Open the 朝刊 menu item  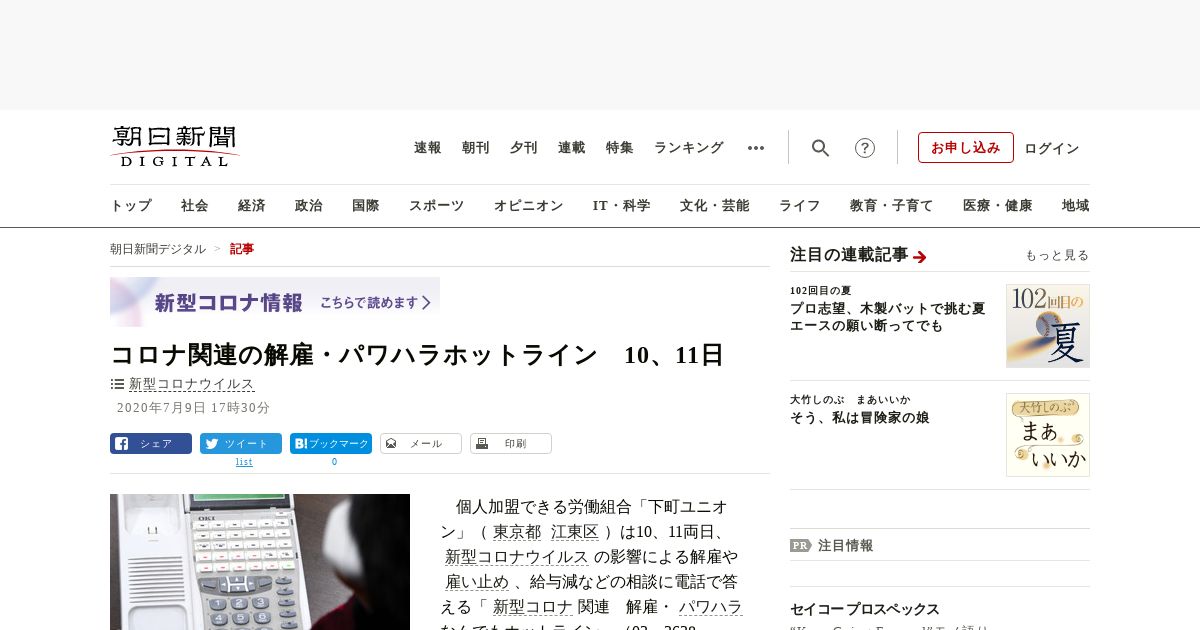pos(476,148)
